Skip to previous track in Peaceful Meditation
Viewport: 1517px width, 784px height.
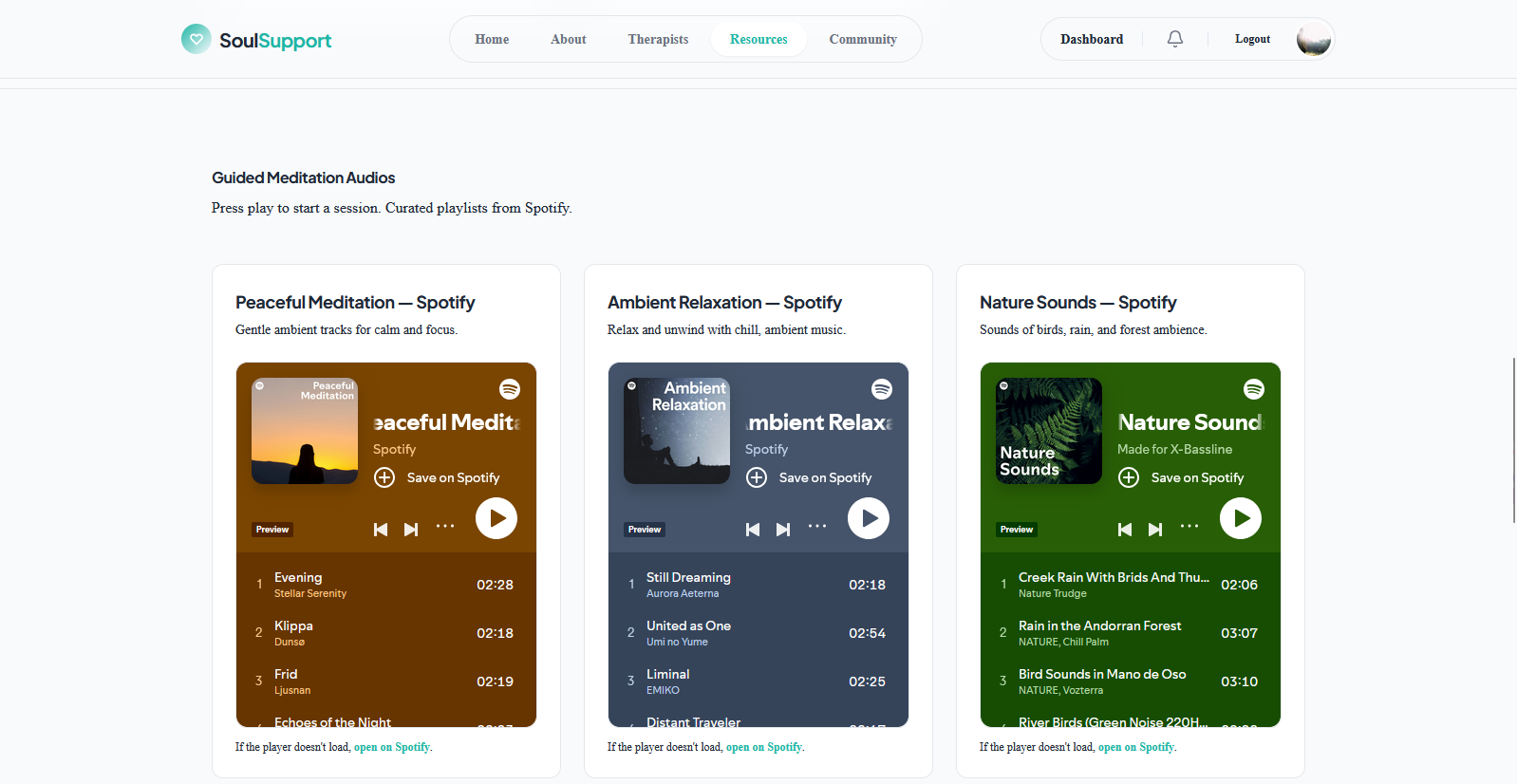click(381, 530)
